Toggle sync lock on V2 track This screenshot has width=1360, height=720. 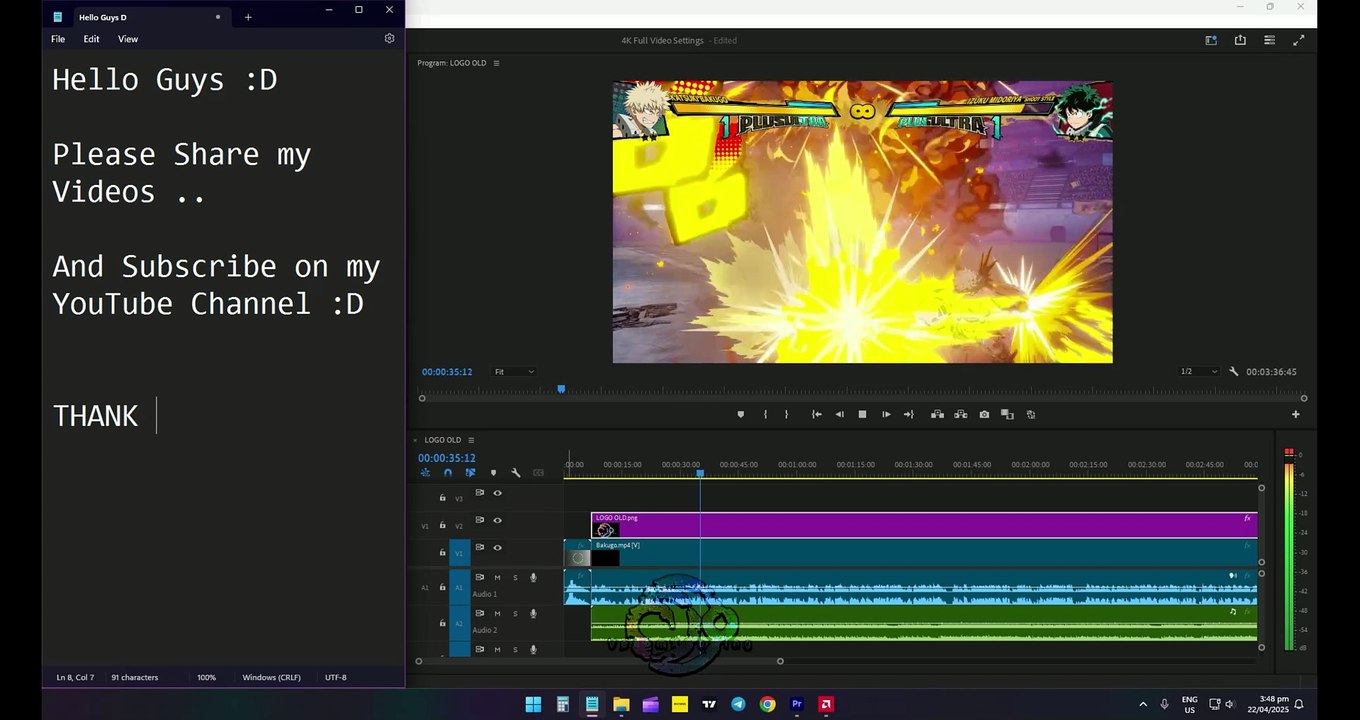pyautogui.click(x=479, y=520)
